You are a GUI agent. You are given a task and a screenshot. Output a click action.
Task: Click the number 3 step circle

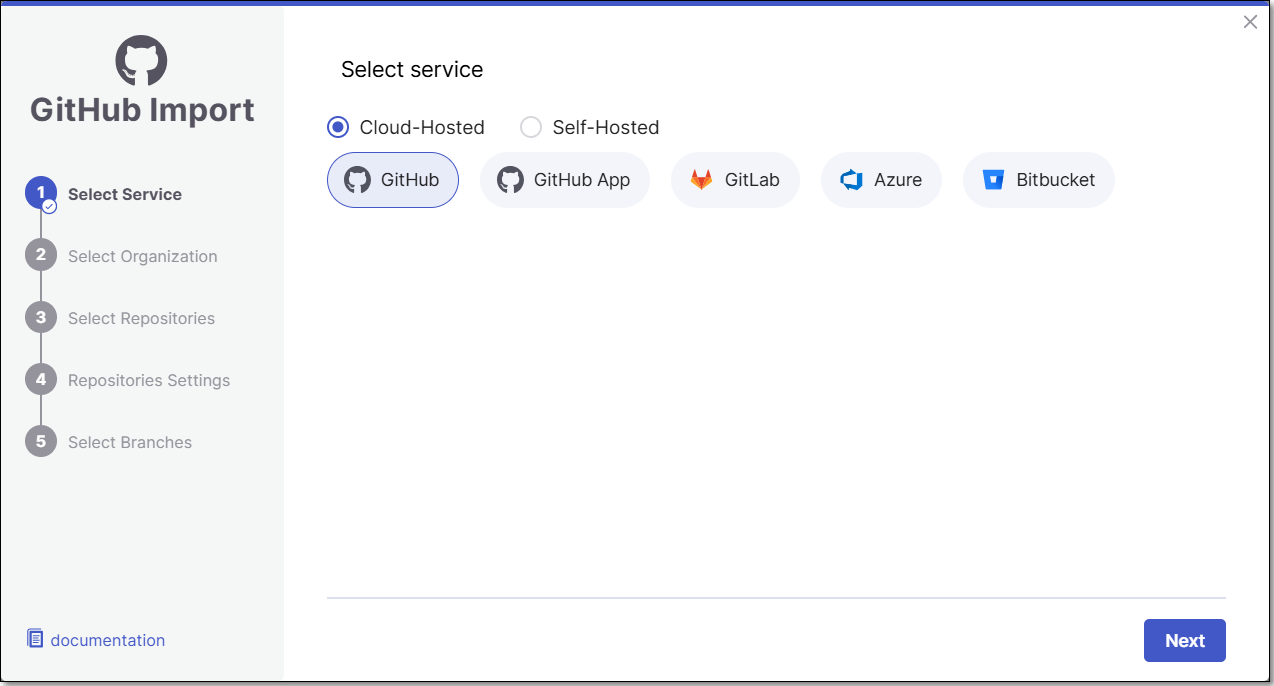(41, 317)
